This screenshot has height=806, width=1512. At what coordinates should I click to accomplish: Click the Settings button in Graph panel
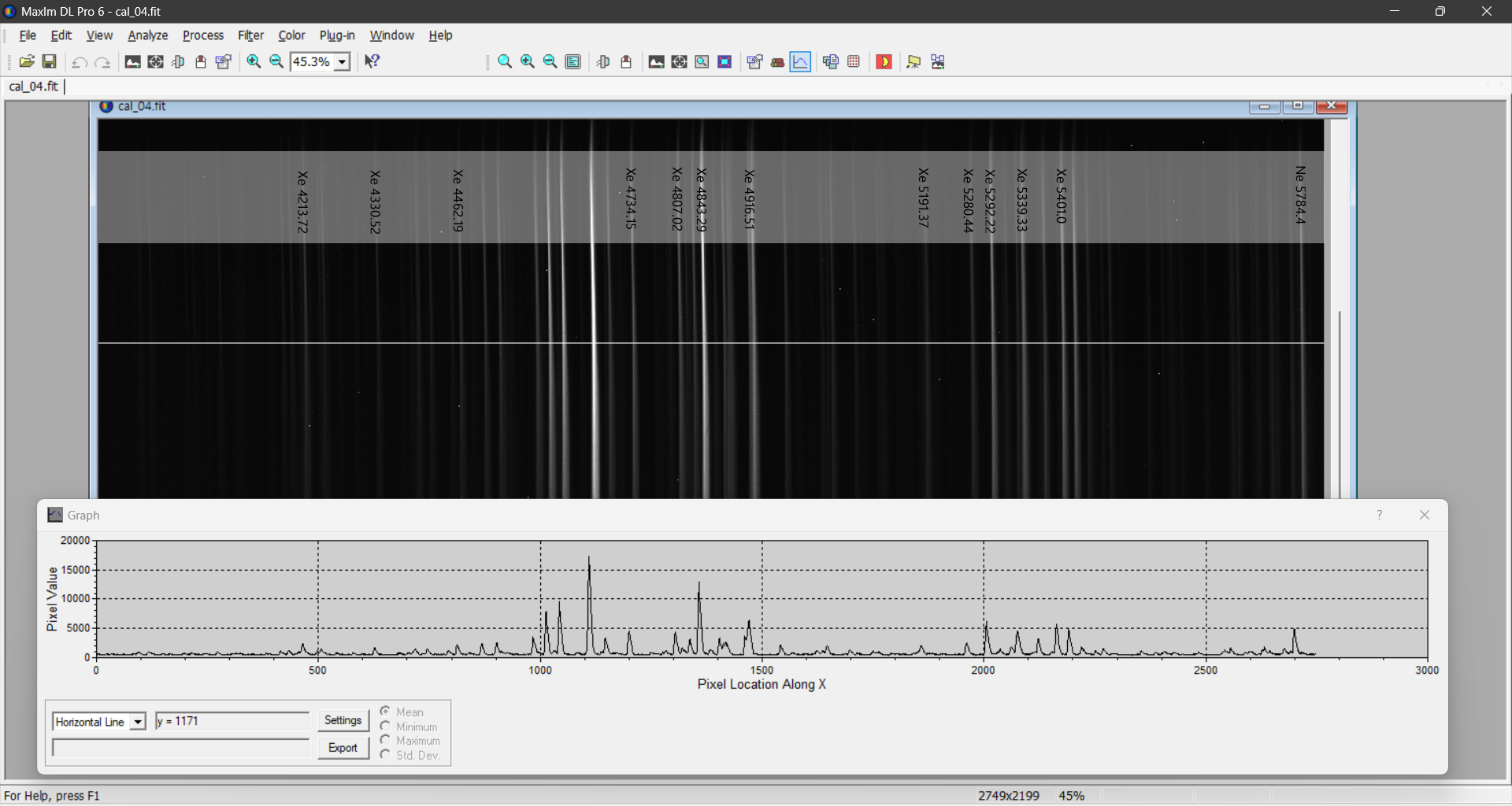coord(343,720)
